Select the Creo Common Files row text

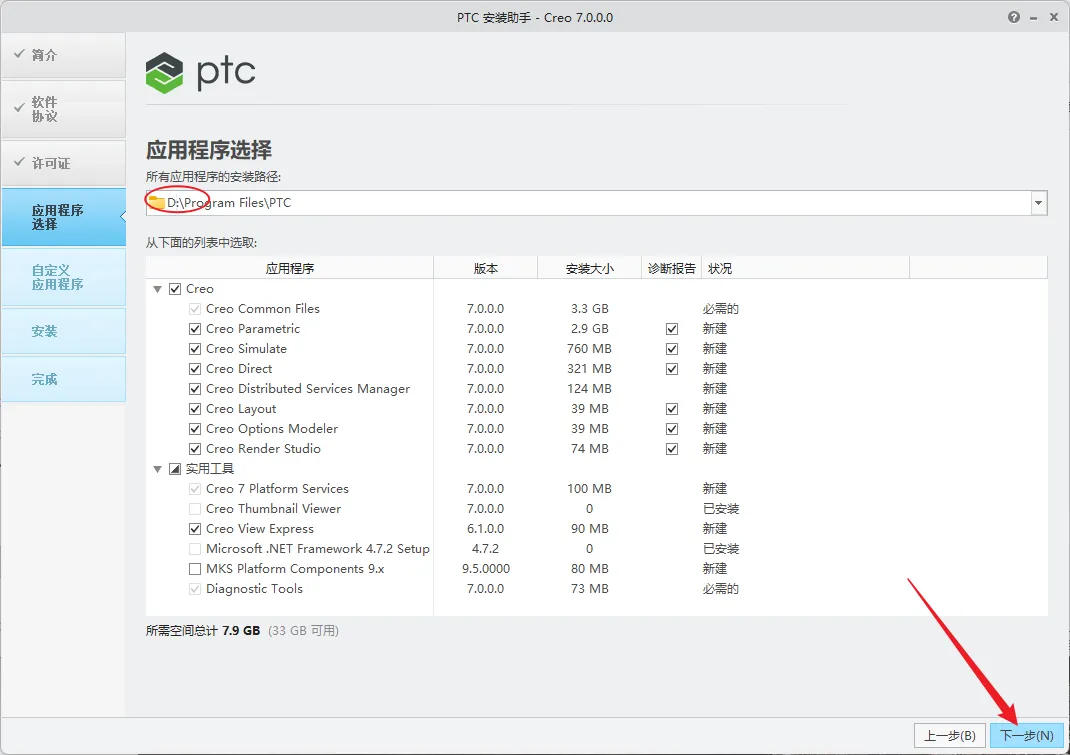263,309
